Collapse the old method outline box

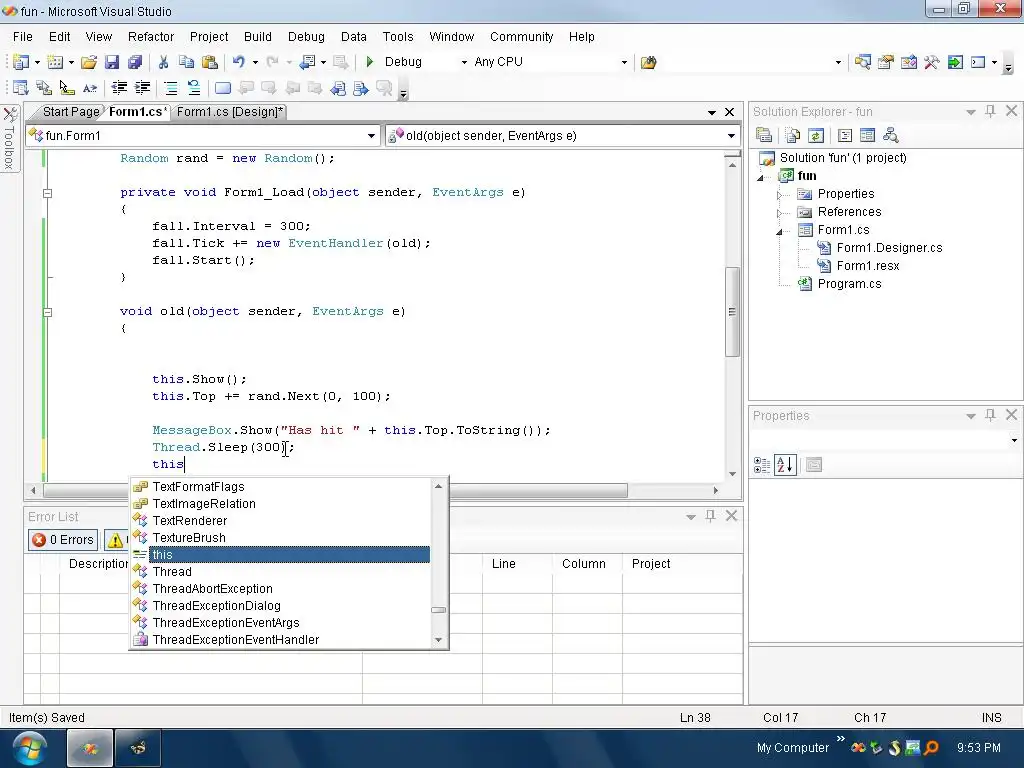coord(47,312)
